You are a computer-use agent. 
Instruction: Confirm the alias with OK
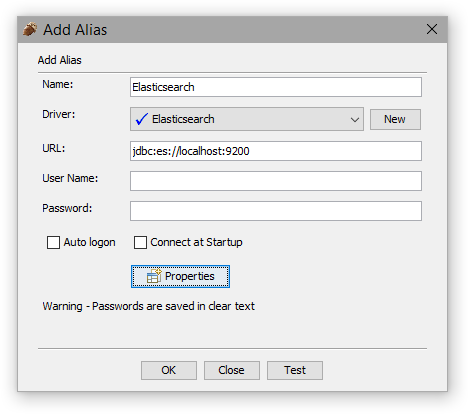click(x=169, y=370)
